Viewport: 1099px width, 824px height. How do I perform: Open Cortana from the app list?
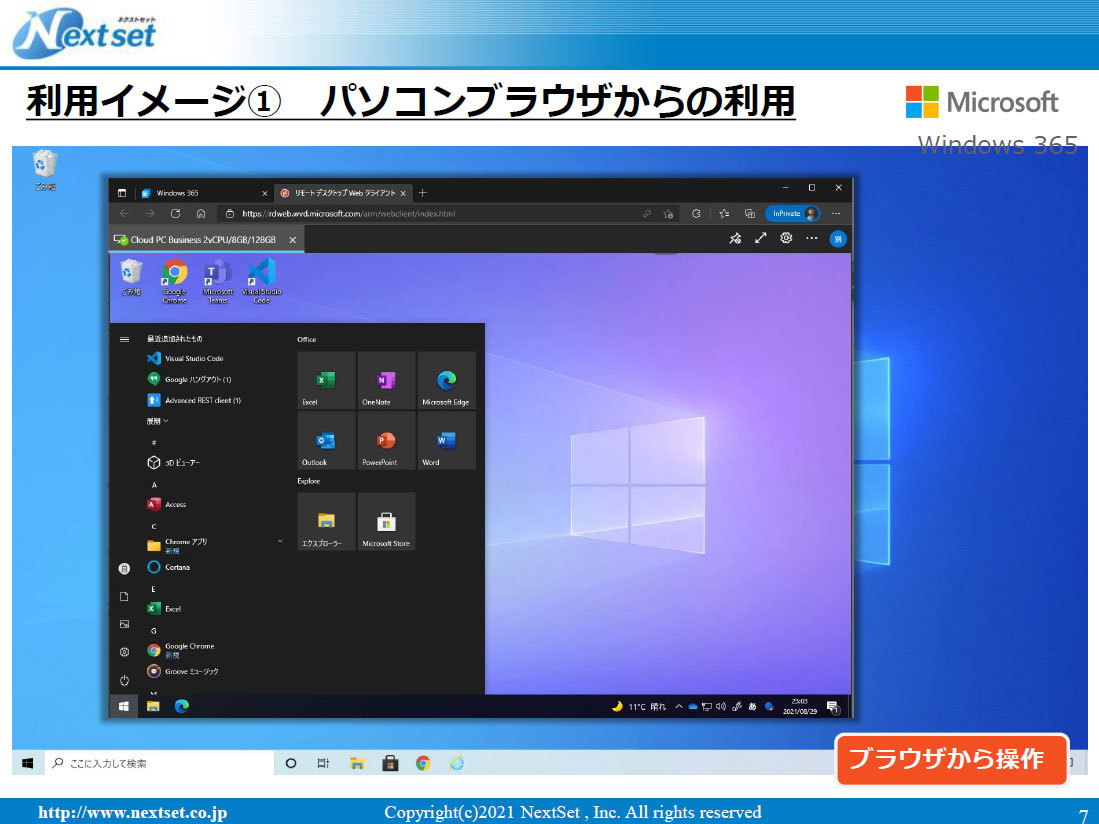(169, 567)
